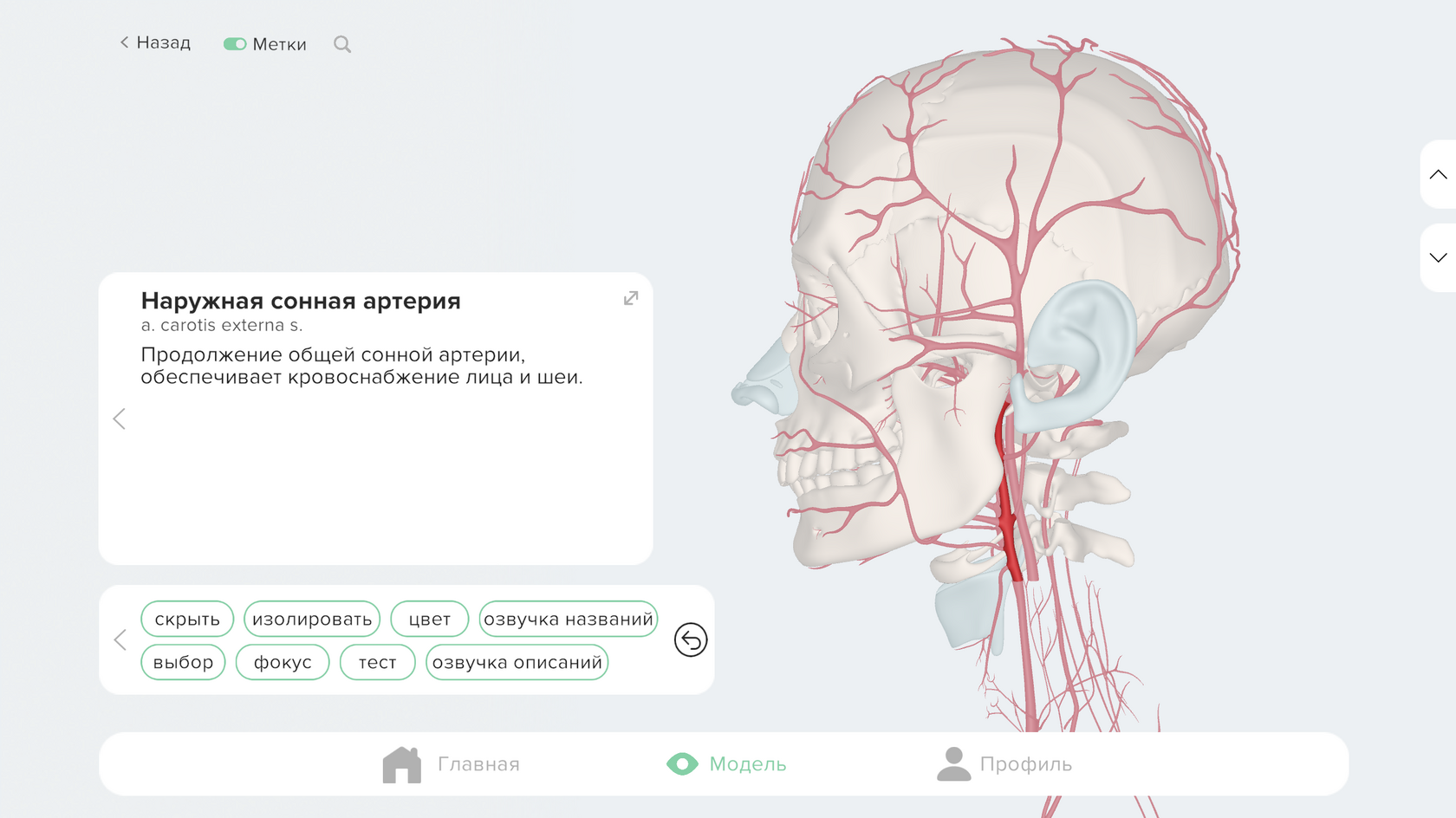Click the up chevron on the right edge
This screenshot has height=818, width=1456.
point(1438,176)
